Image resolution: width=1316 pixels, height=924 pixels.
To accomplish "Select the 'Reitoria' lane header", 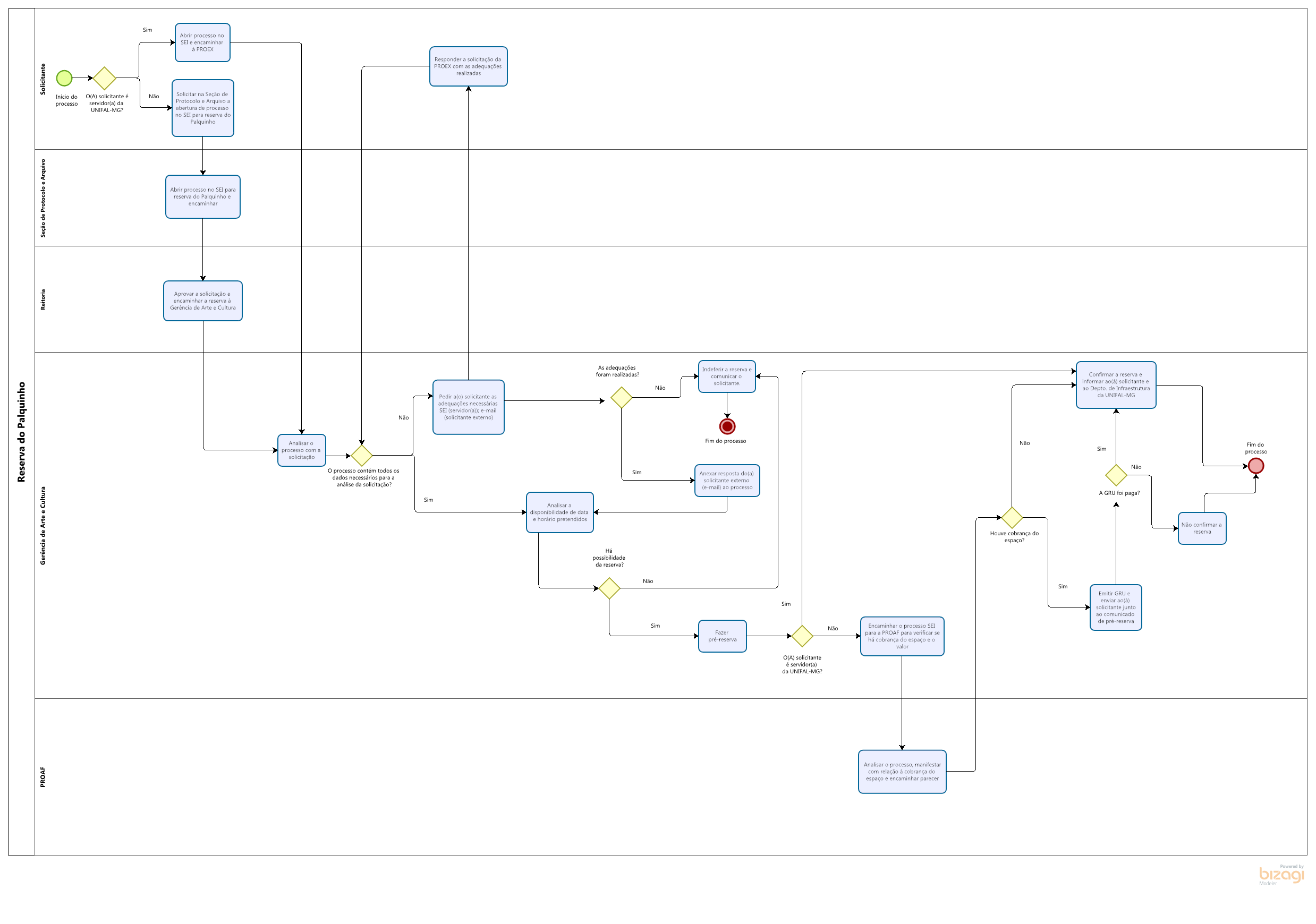I will 43,300.
